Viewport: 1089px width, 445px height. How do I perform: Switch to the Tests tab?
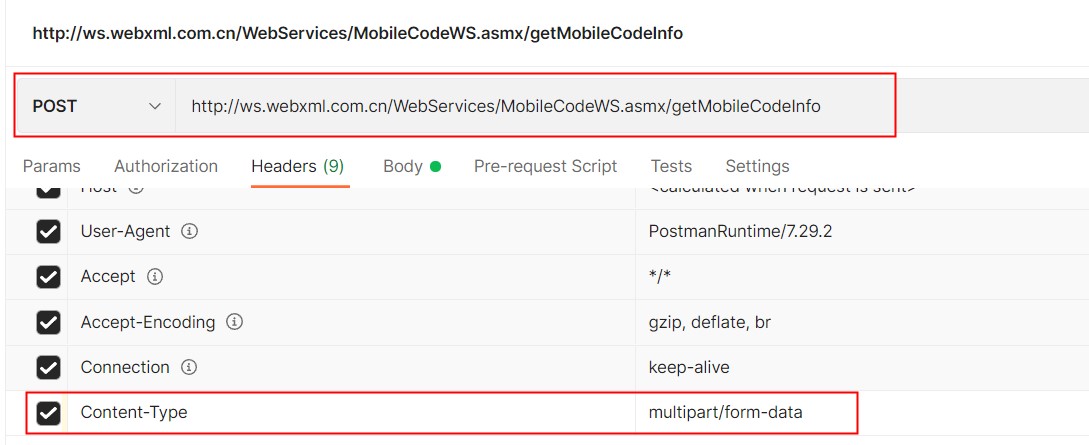point(671,166)
